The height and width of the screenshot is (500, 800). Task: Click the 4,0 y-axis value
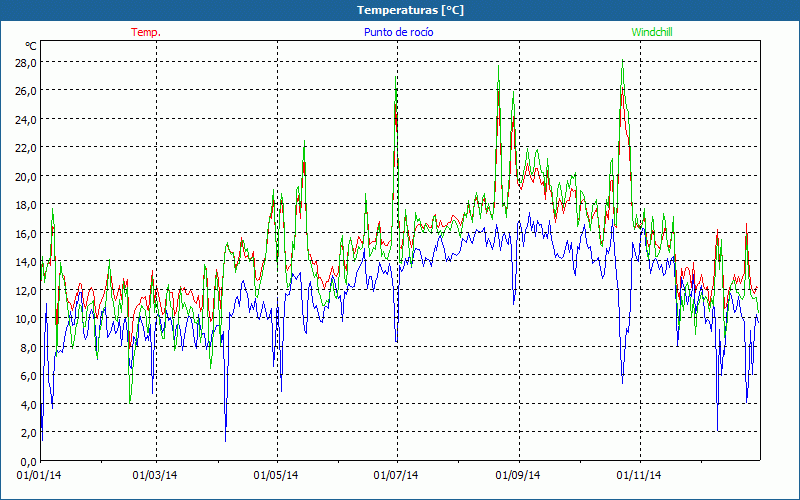[28, 404]
